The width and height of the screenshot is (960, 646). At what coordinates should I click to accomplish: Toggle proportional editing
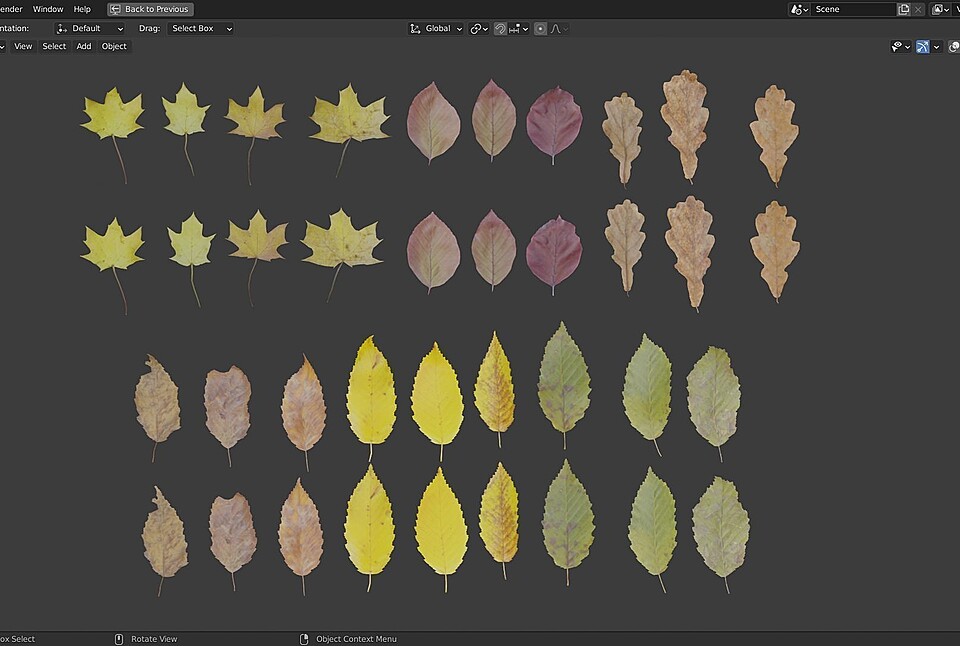point(540,28)
